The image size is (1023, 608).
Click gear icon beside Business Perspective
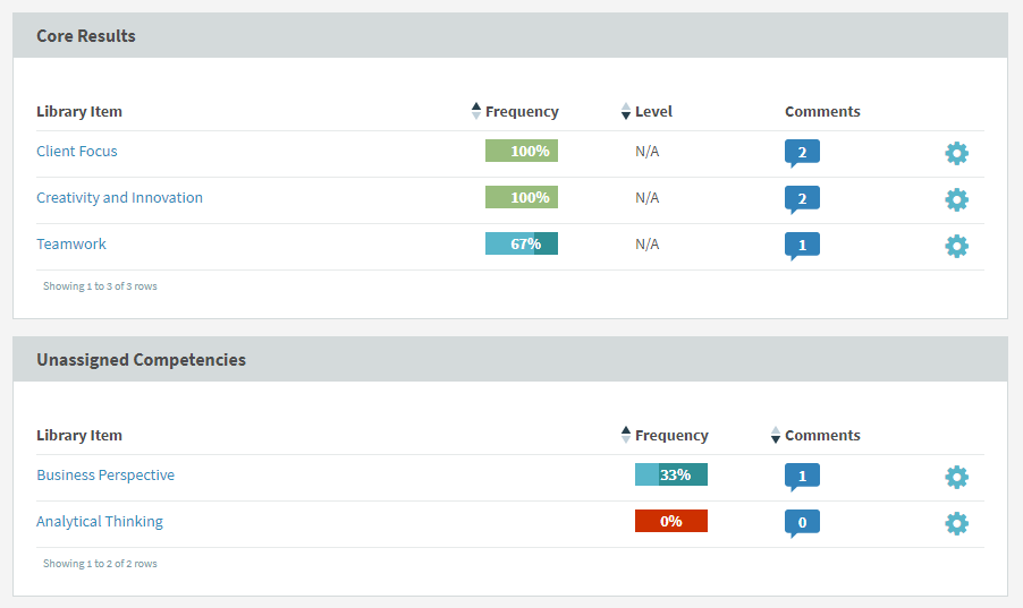[957, 477]
